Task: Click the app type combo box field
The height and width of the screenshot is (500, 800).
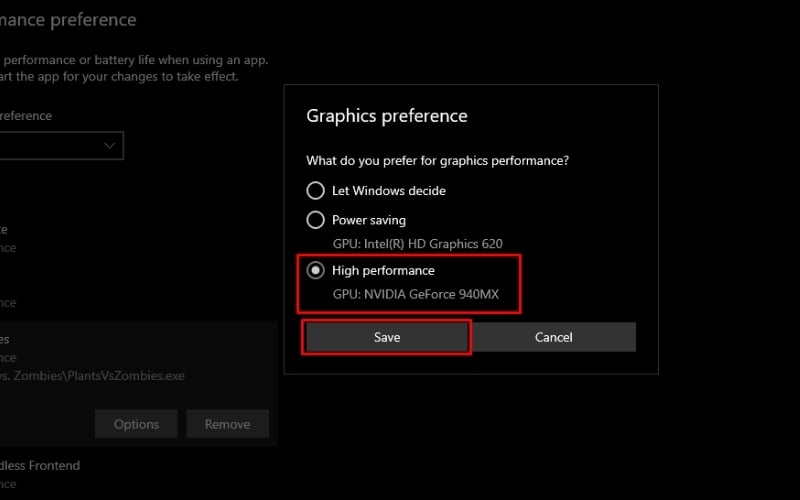Action: (55, 146)
